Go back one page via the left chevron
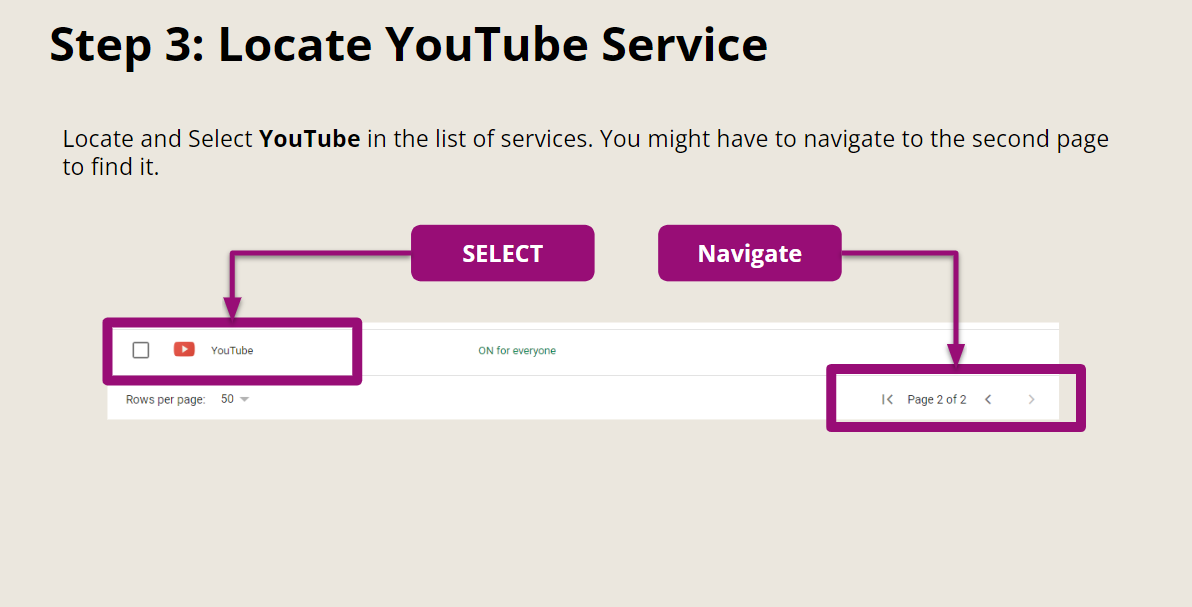 coord(988,399)
